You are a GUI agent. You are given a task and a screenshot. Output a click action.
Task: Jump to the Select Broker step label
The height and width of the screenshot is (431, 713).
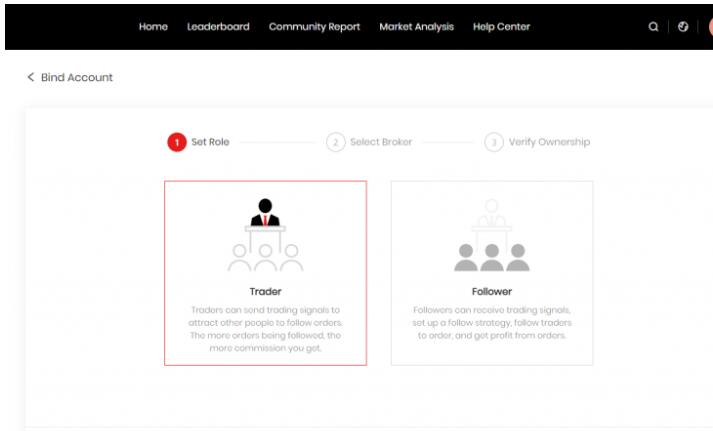pos(381,142)
